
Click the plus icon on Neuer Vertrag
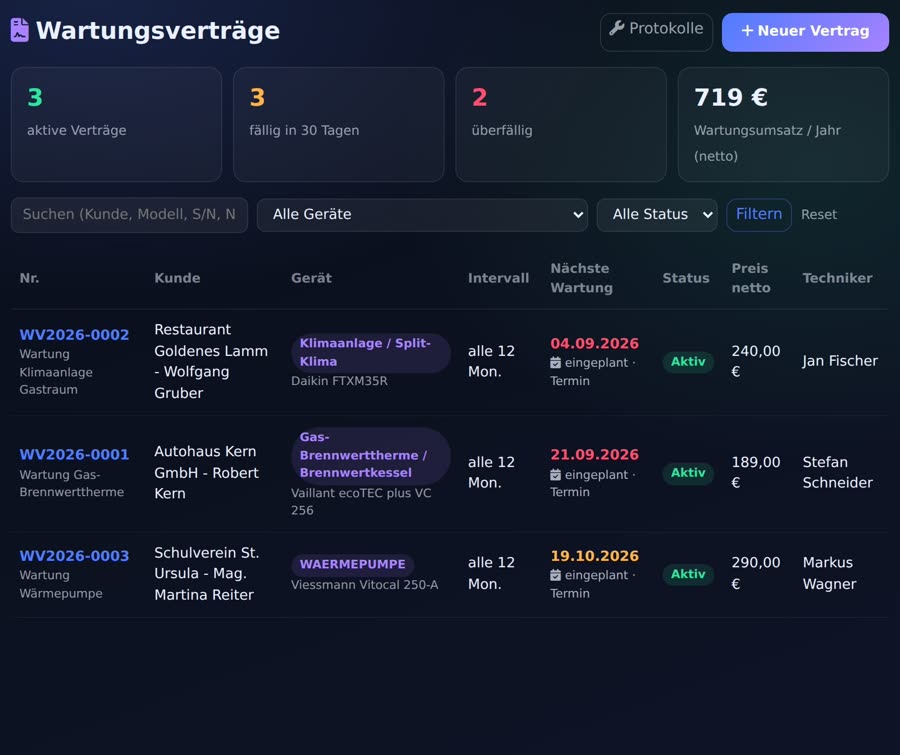tap(747, 30)
